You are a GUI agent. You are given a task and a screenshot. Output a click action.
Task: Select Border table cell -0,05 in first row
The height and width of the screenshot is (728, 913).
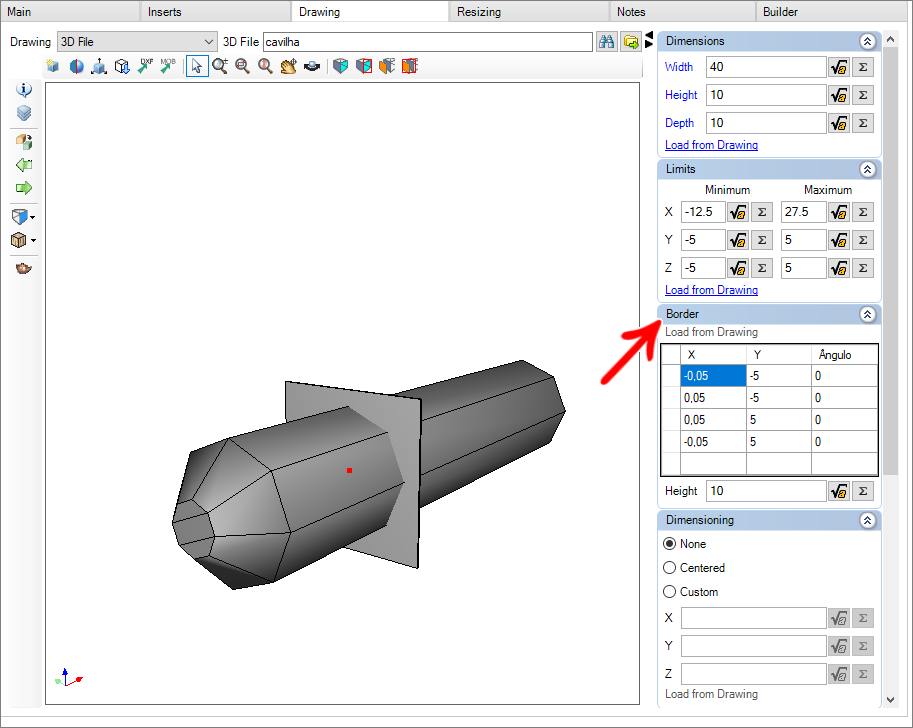713,376
